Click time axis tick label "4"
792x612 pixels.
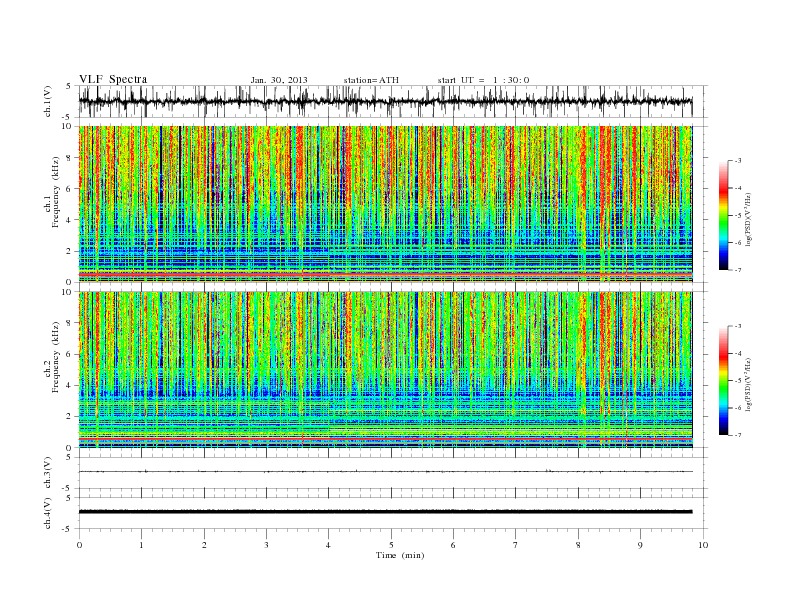tap(329, 545)
